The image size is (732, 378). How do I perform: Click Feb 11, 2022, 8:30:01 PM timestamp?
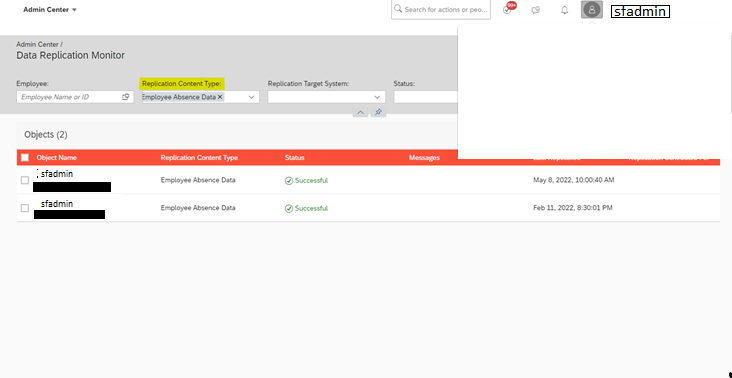point(573,208)
